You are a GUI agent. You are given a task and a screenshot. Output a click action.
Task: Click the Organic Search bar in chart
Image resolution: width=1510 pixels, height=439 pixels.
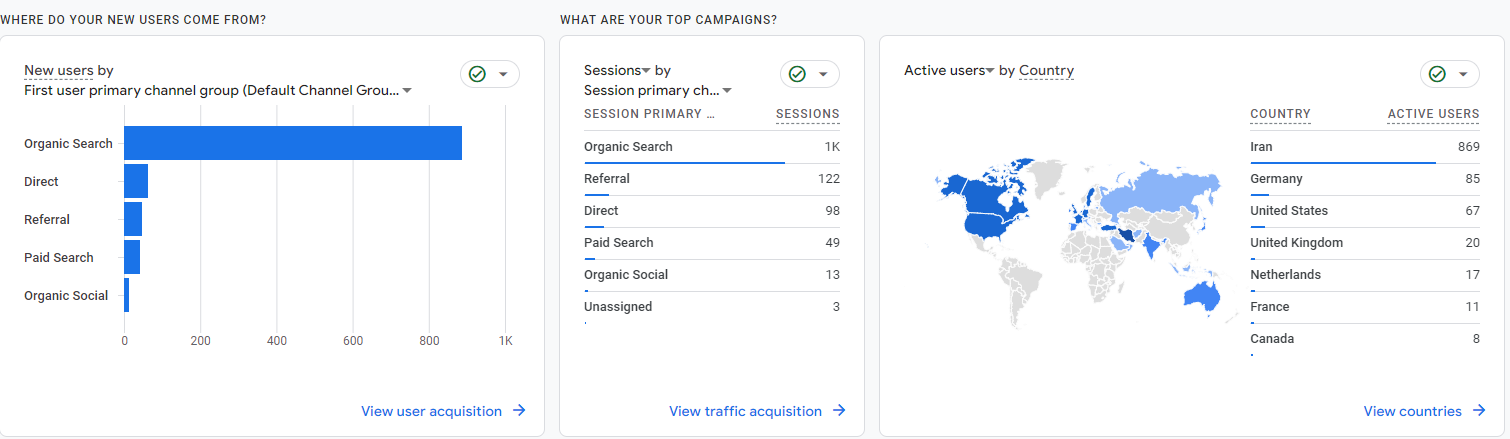(x=293, y=143)
